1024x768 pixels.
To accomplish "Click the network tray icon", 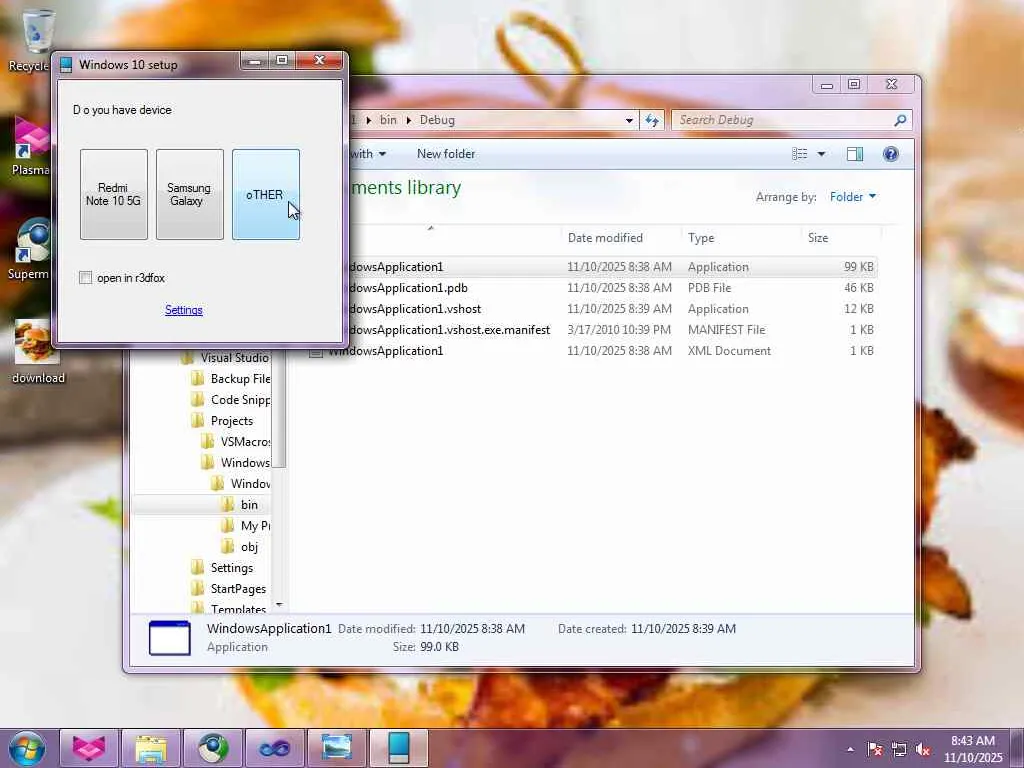I will 899,749.
